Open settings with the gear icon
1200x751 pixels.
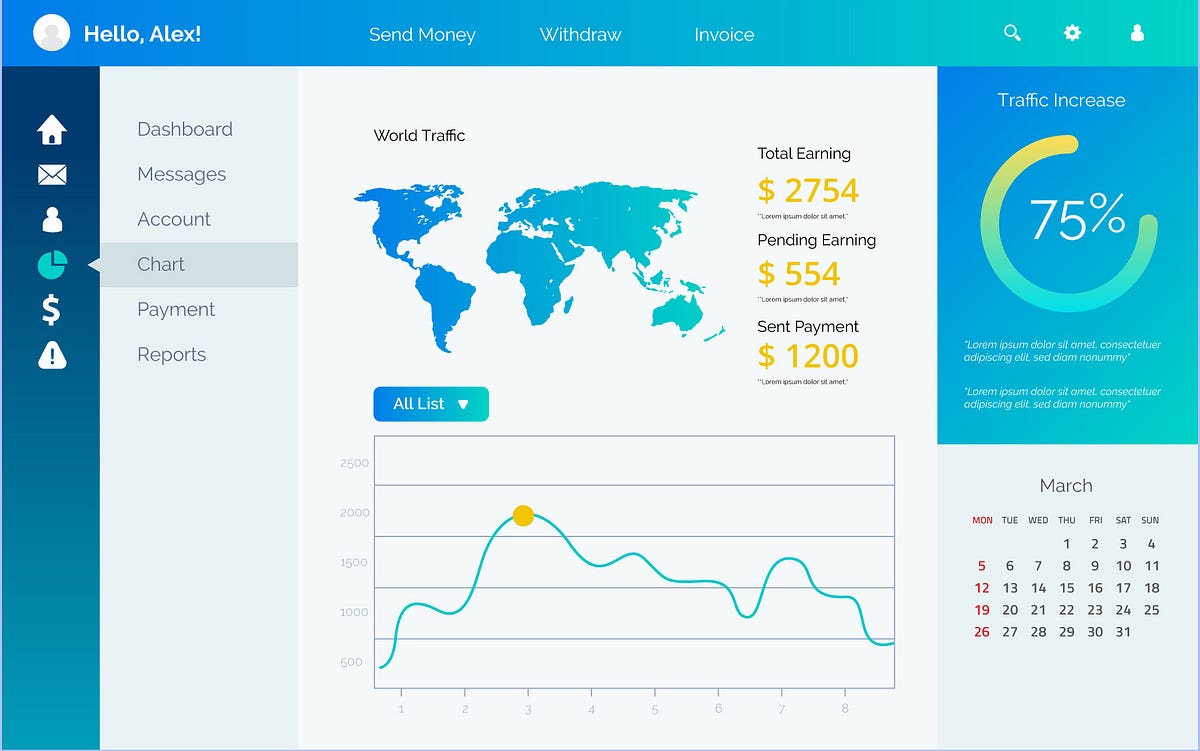[x=1071, y=33]
